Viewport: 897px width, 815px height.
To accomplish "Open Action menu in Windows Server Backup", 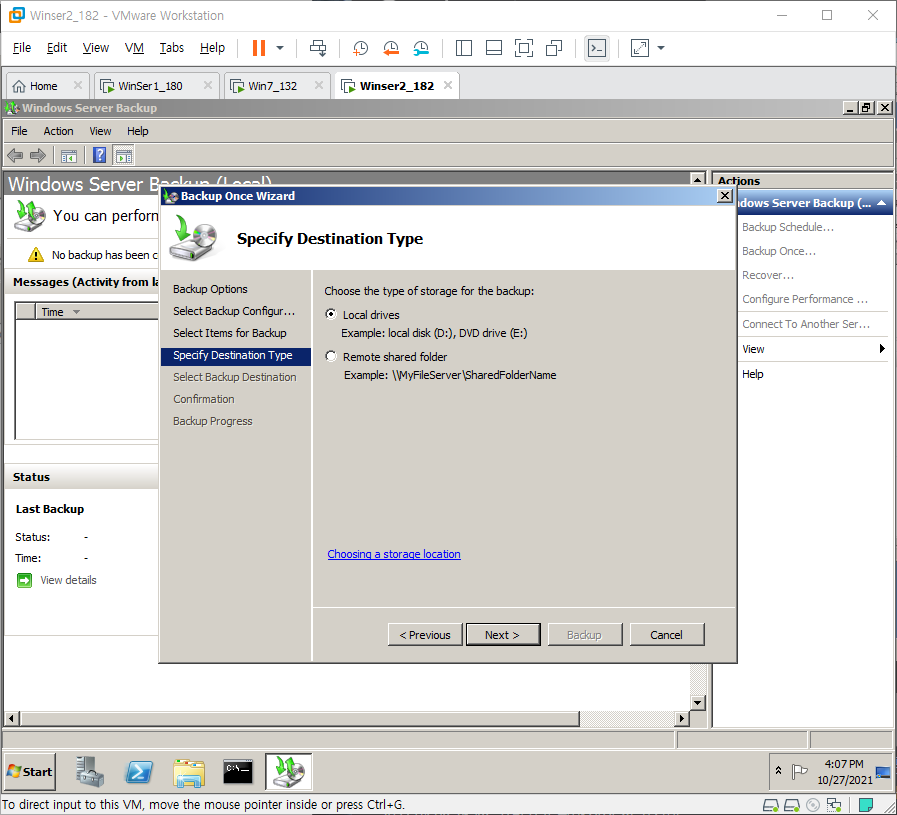I will 58,131.
